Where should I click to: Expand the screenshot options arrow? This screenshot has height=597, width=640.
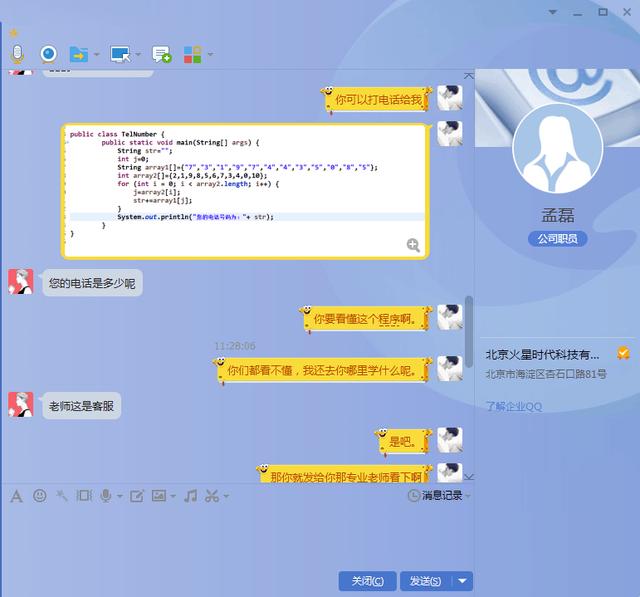click(x=226, y=496)
